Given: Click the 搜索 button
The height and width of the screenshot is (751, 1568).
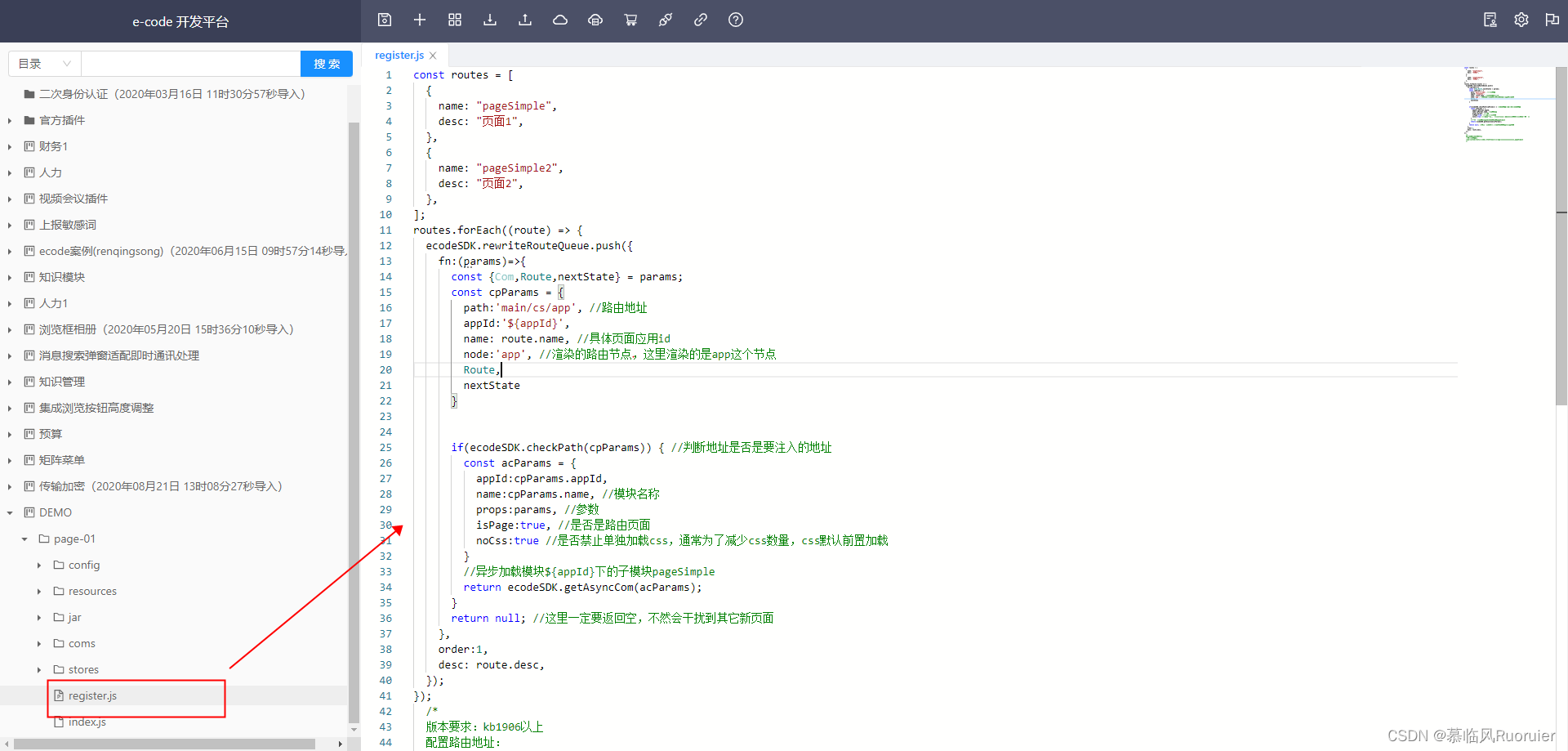Looking at the screenshot, I should pos(327,64).
